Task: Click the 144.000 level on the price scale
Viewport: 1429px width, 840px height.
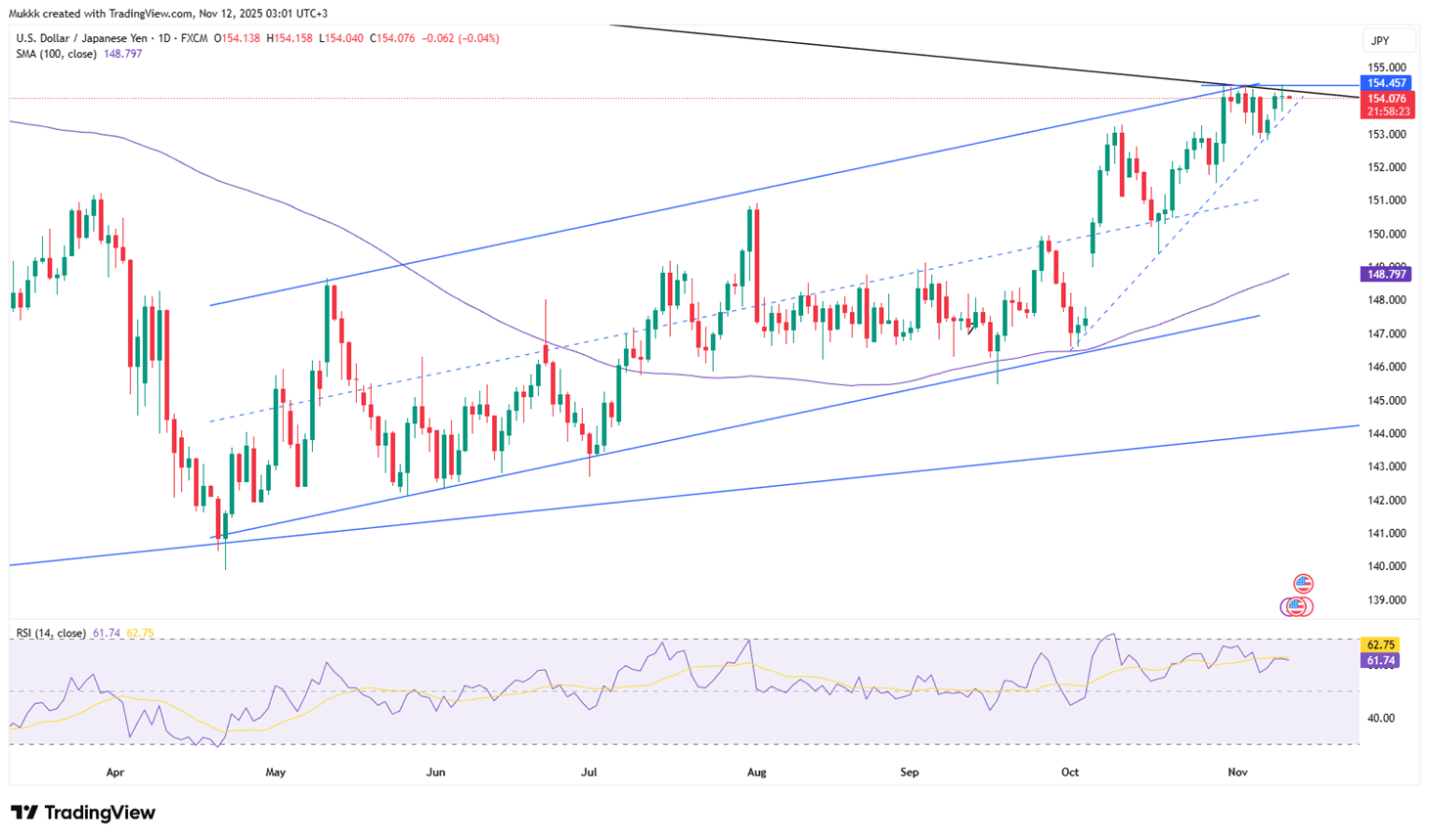Action: 1386,434
